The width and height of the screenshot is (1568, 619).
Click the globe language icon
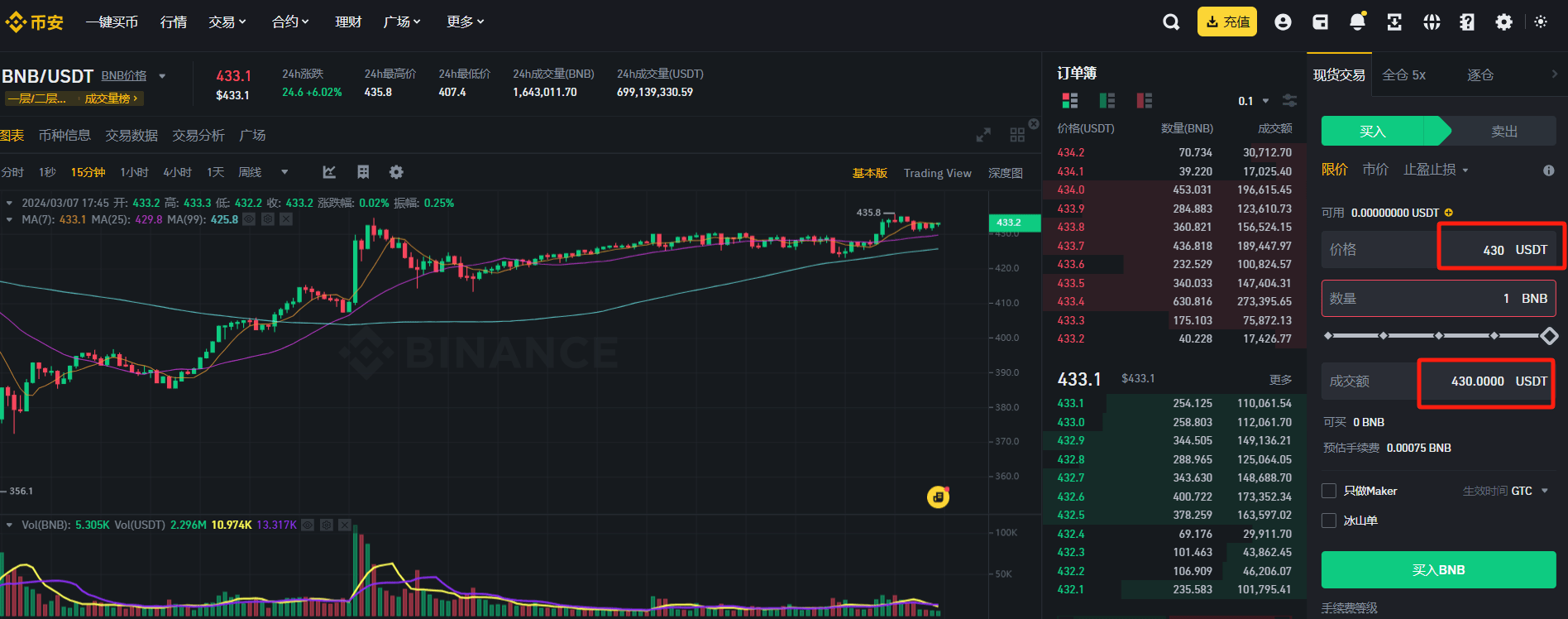(x=1432, y=22)
